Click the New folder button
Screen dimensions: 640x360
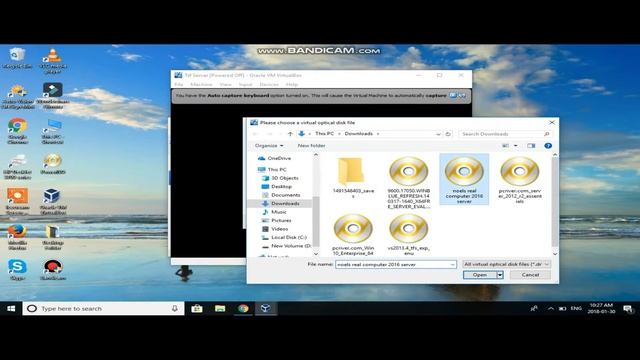pos(311,146)
